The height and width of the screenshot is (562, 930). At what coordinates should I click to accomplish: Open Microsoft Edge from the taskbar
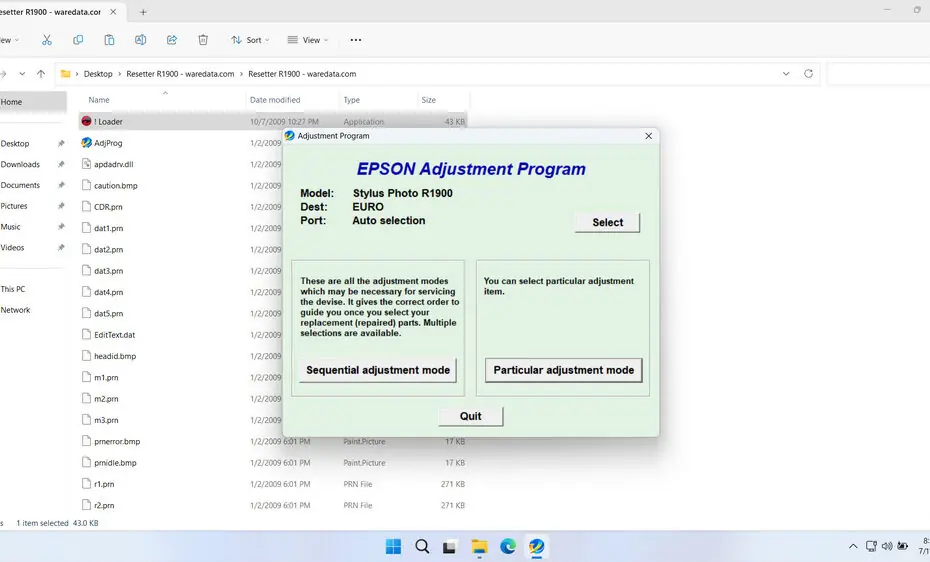pos(508,546)
